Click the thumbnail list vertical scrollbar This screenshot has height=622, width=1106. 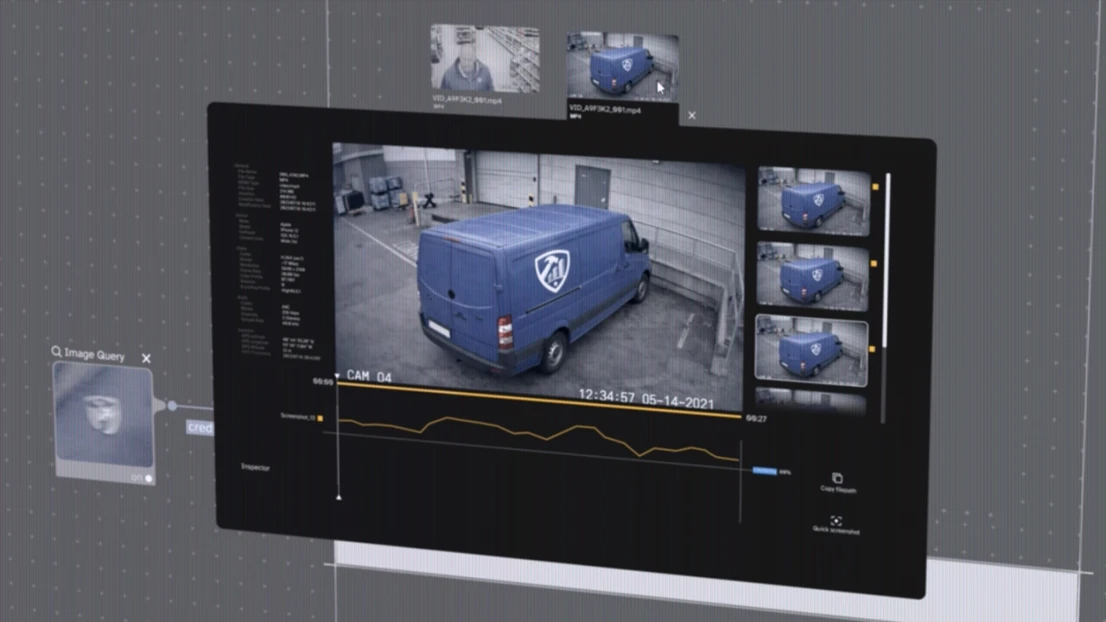pos(887,260)
